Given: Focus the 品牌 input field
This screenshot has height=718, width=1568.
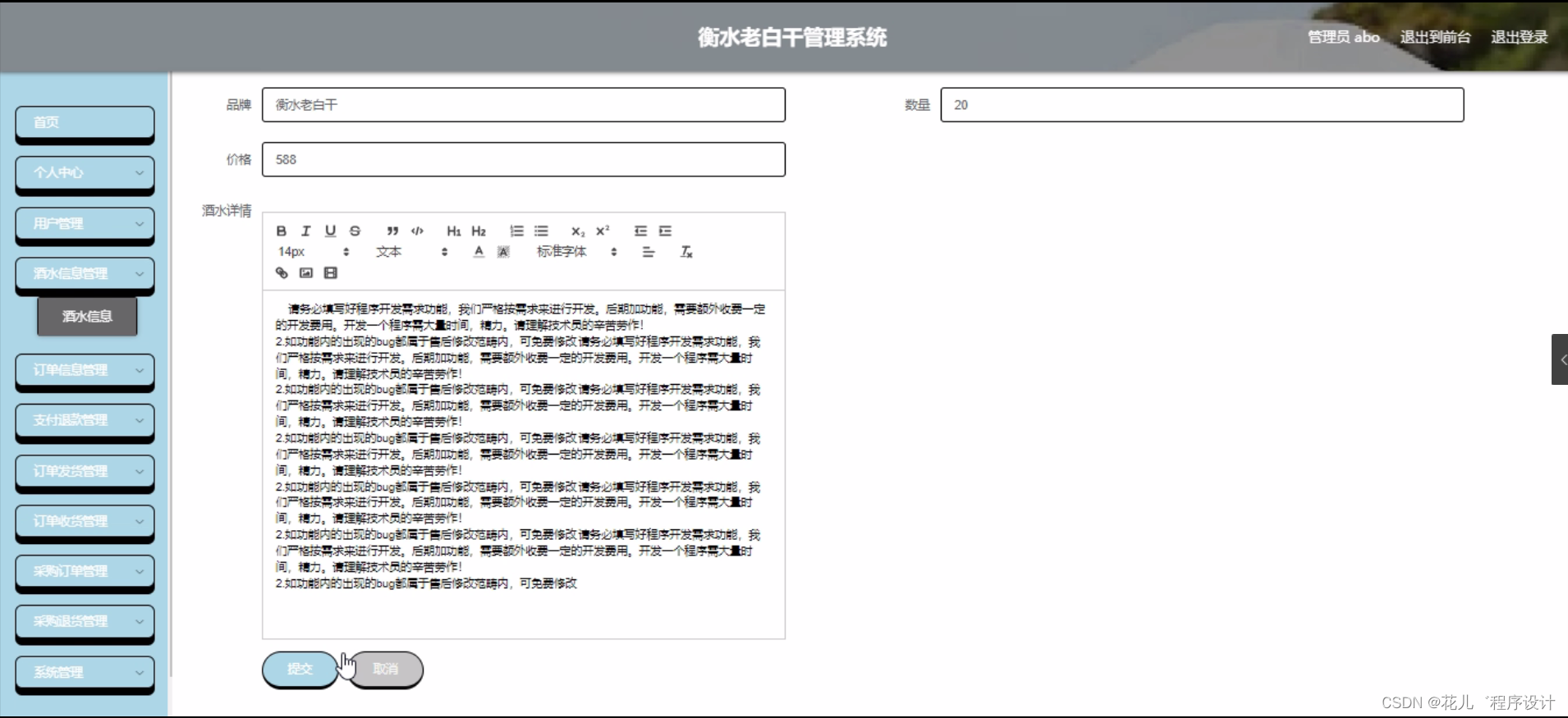Looking at the screenshot, I should pyautogui.click(x=524, y=105).
